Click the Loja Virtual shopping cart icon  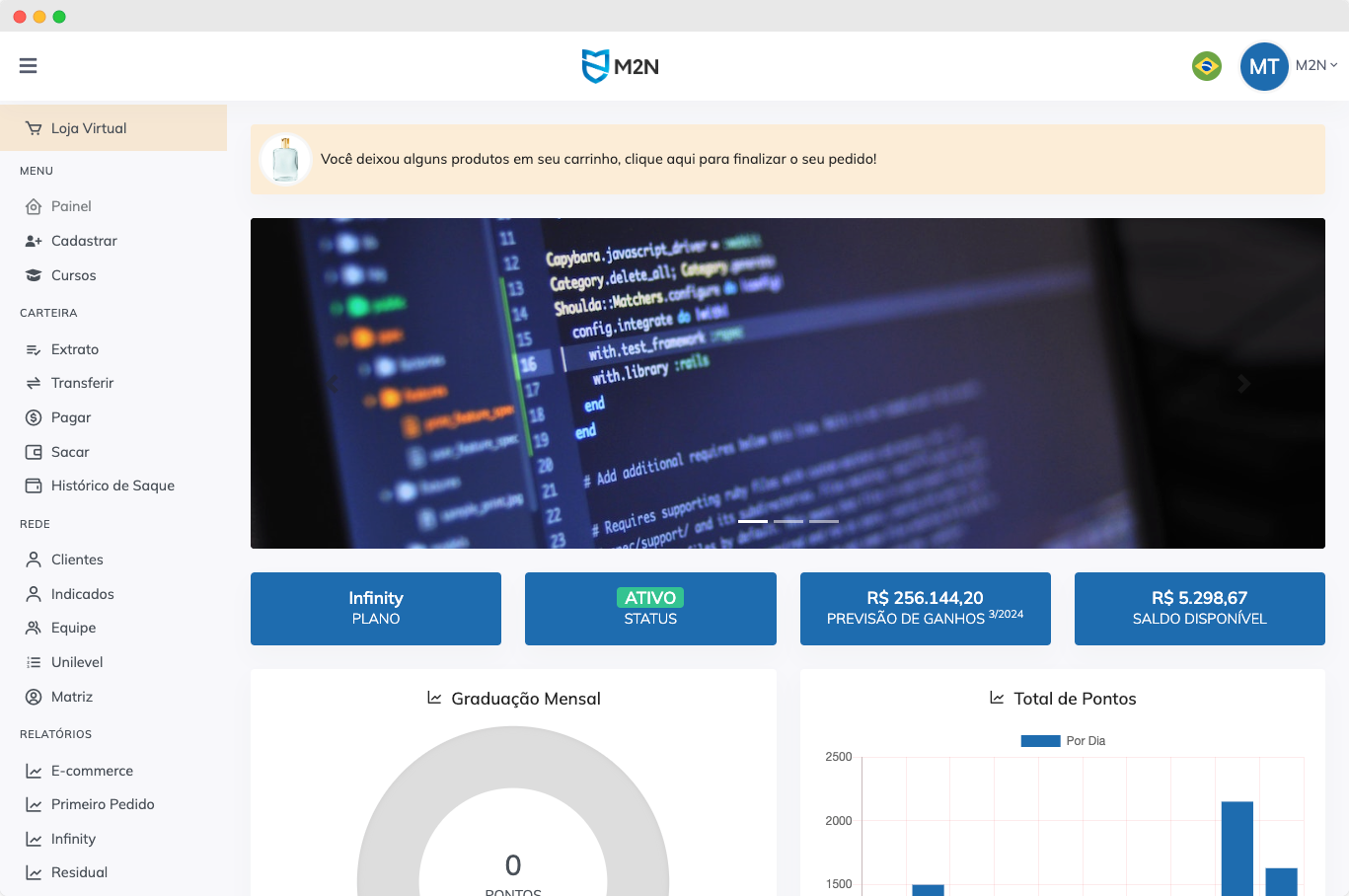coord(33,127)
